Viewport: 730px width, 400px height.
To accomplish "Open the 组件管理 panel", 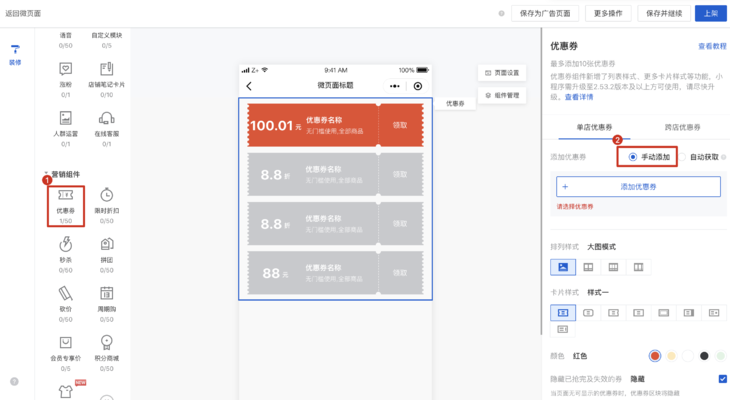I will point(500,95).
